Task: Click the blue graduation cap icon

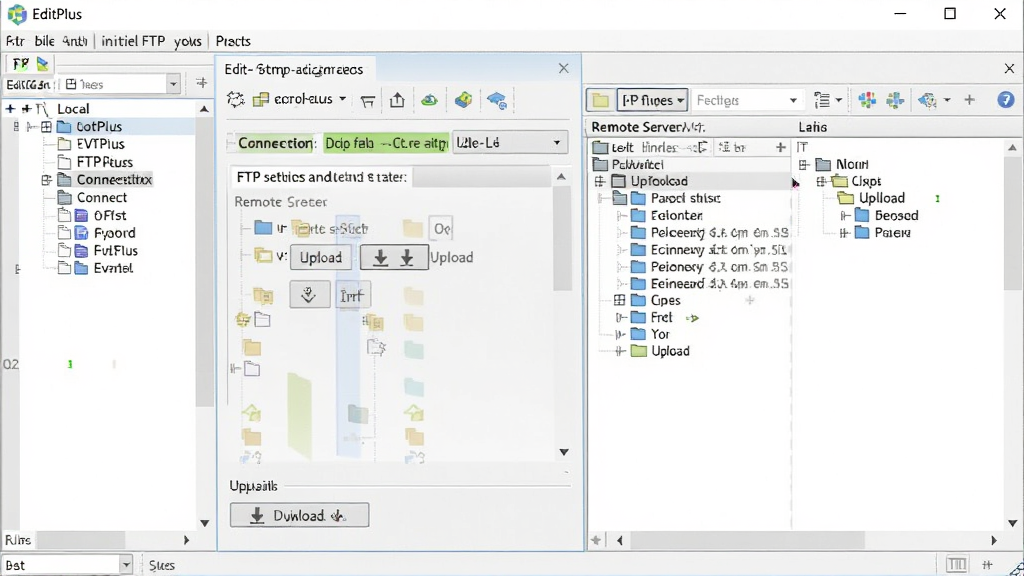Action: [496, 100]
